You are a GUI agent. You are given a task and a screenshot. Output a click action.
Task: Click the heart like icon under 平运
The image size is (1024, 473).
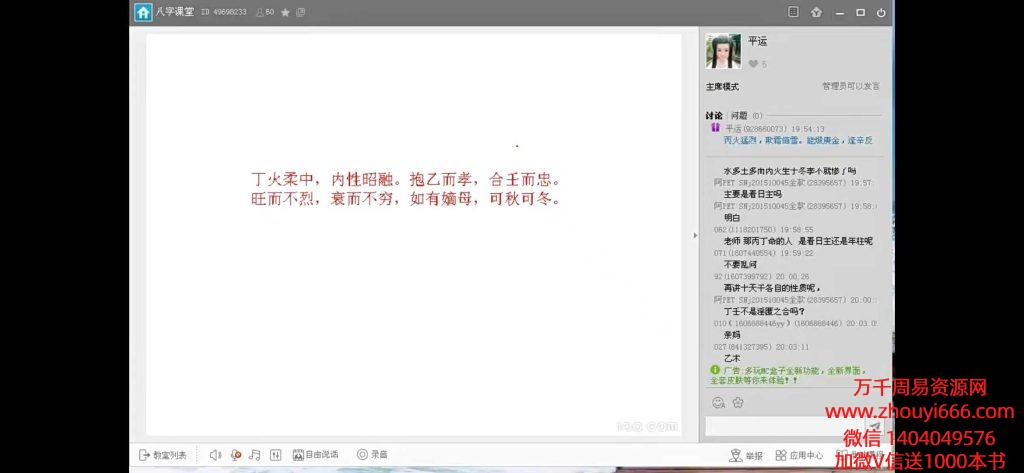pos(752,64)
